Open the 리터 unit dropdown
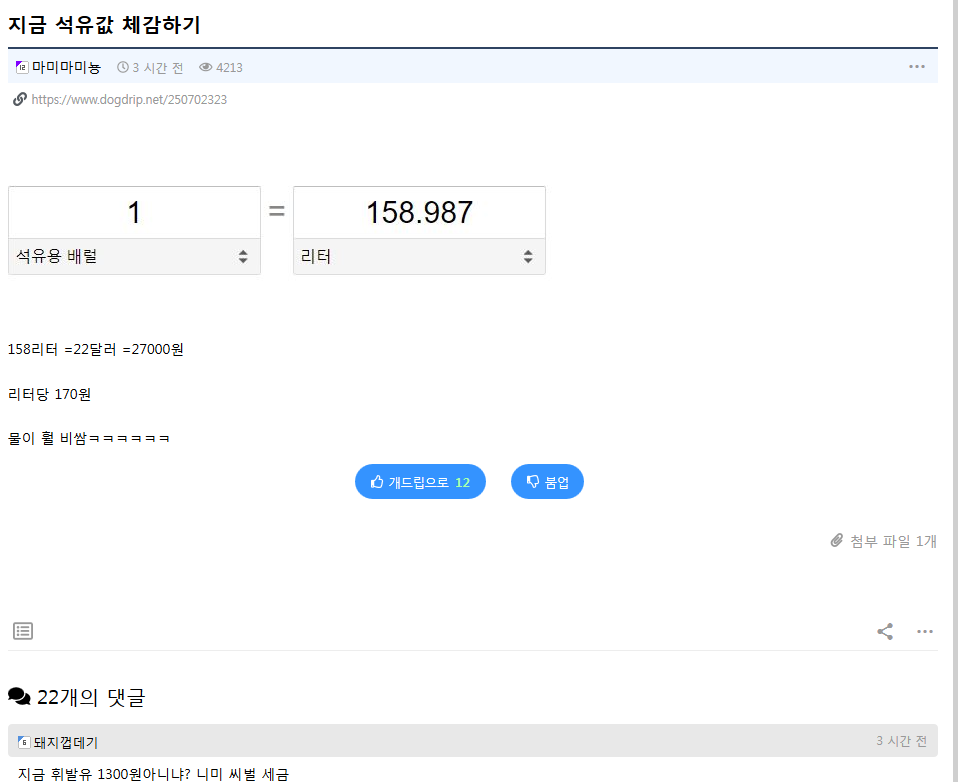The image size is (958, 782). tap(419, 257)
